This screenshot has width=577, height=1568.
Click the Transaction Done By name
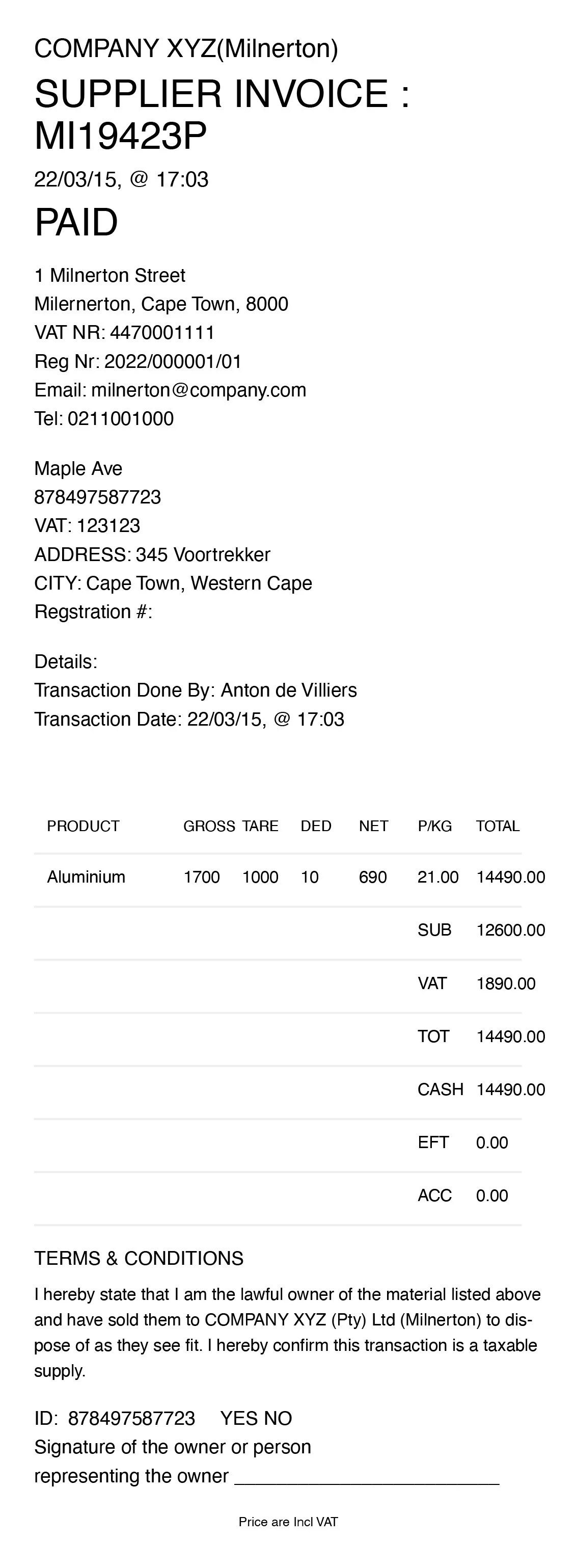click(x=288, y=690)
